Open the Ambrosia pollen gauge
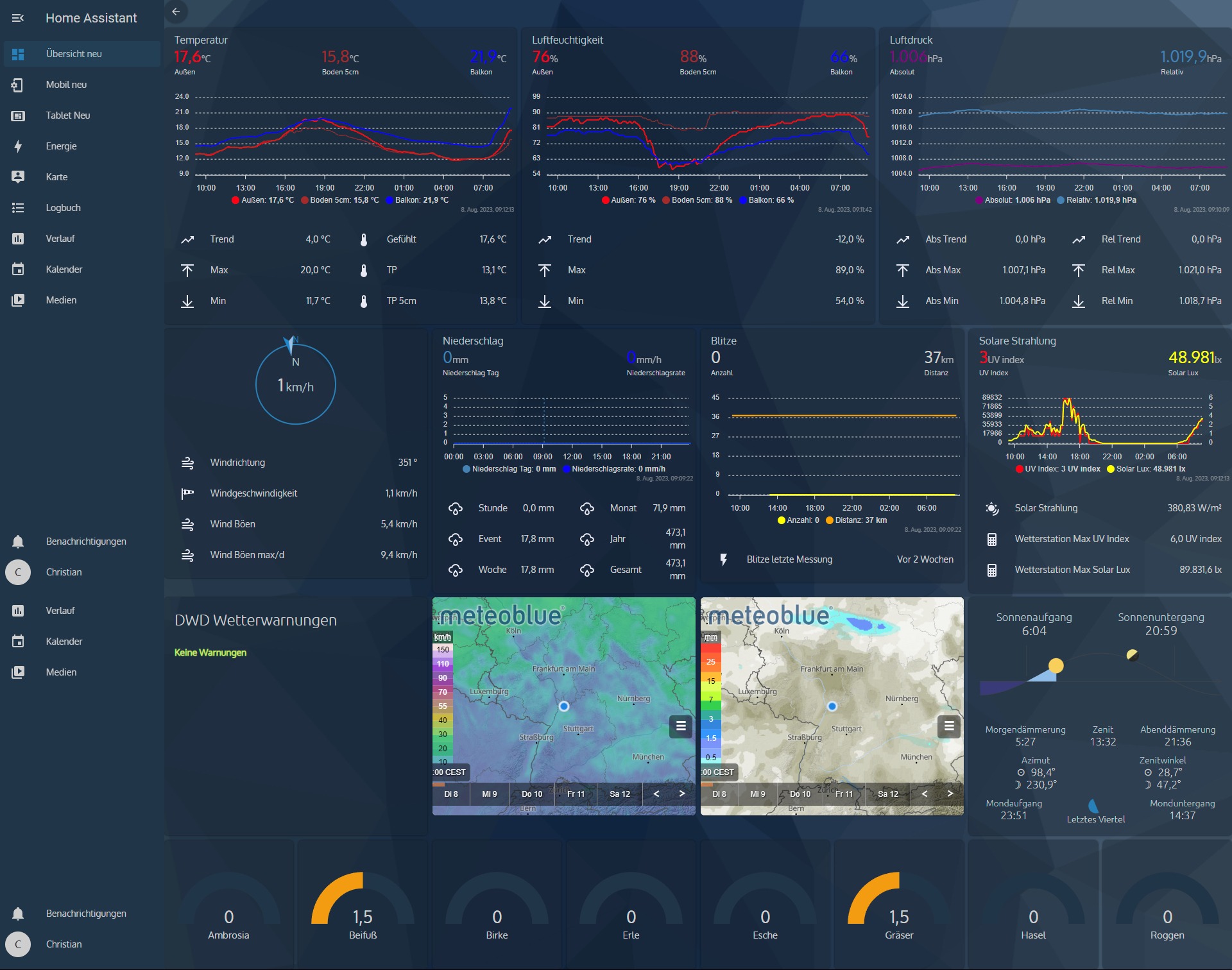The width and height of the screenshot is (1232, 970). point(228,905)
